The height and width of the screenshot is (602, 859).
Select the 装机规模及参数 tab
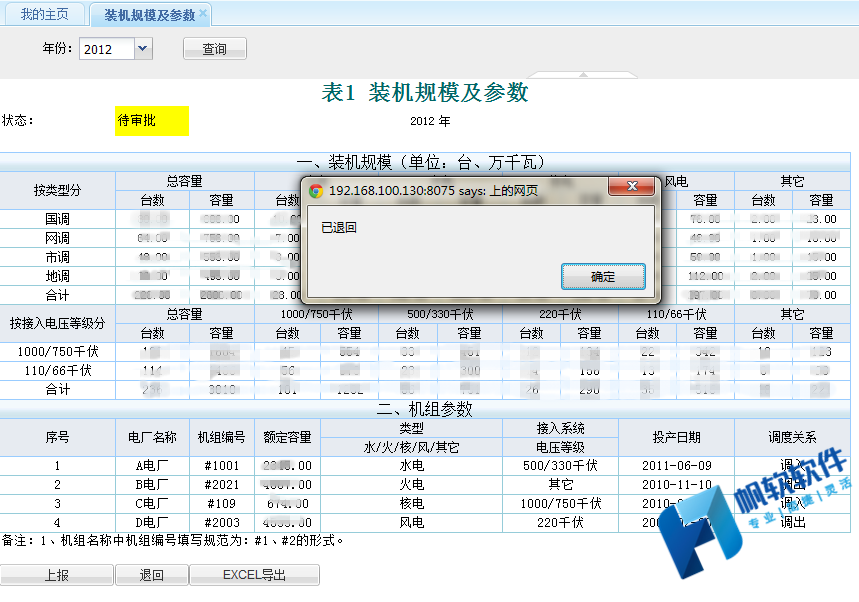click(149, 15)
